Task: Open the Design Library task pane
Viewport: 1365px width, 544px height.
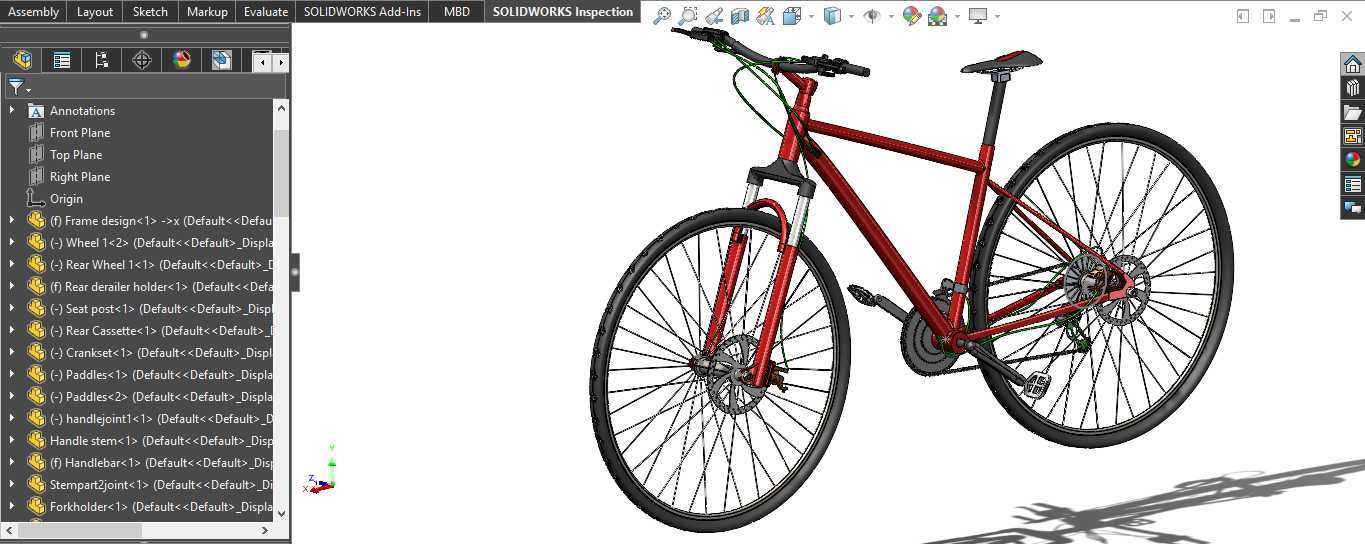Action: 1352,88
